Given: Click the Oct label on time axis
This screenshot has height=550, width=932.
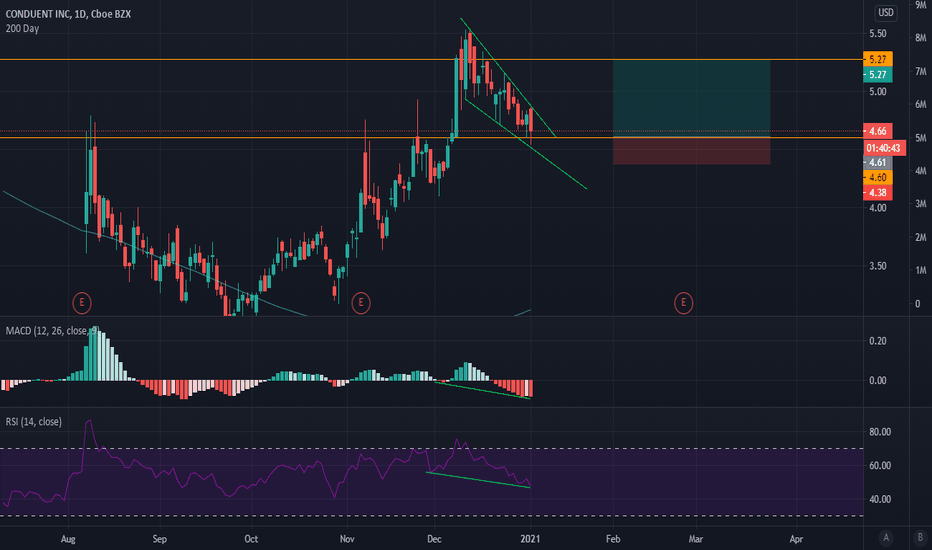Looking at the screenshot, I should click(x=251, y=539).
